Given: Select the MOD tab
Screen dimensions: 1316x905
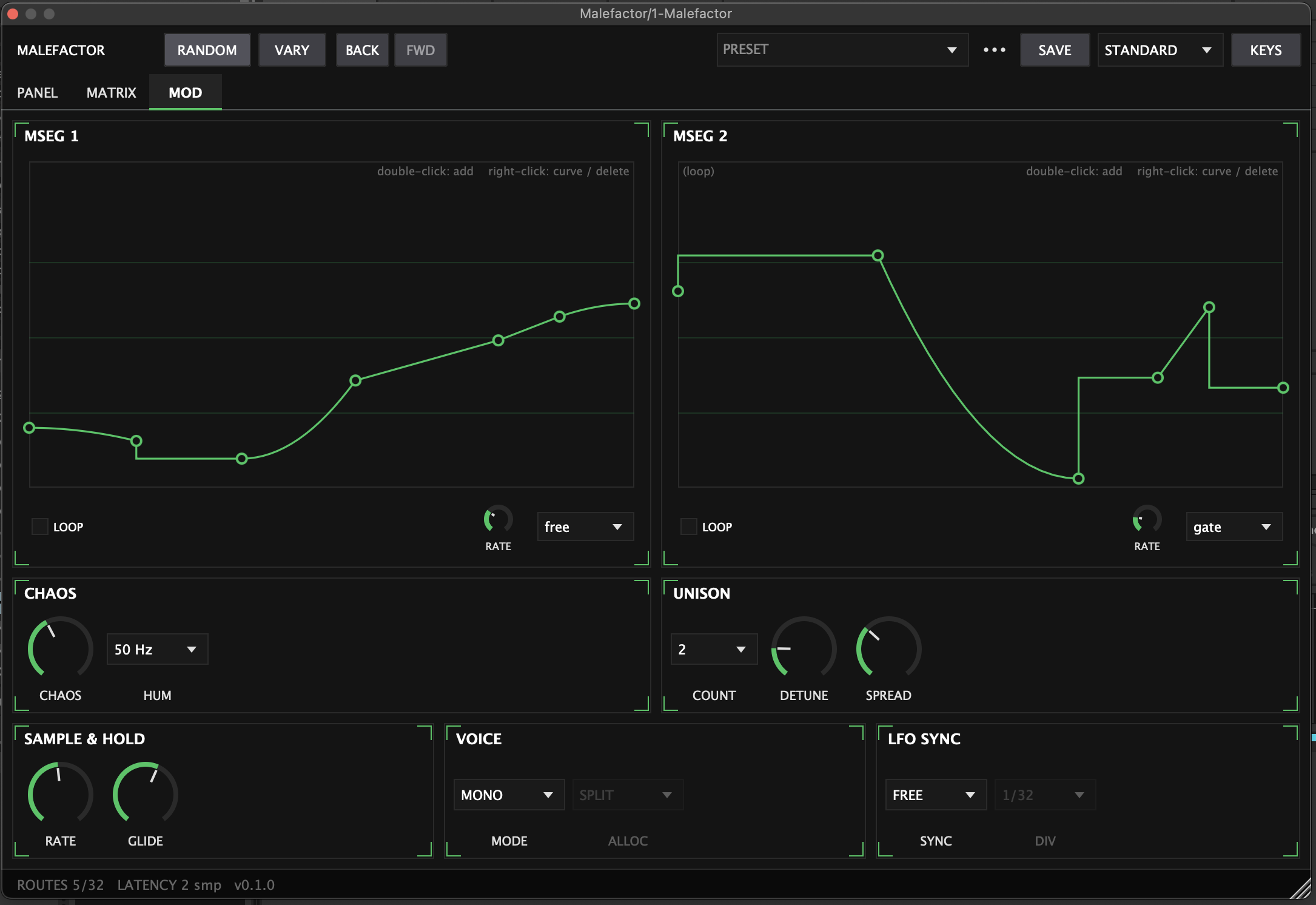Looking at the screenshot, I should coord(186,93).
